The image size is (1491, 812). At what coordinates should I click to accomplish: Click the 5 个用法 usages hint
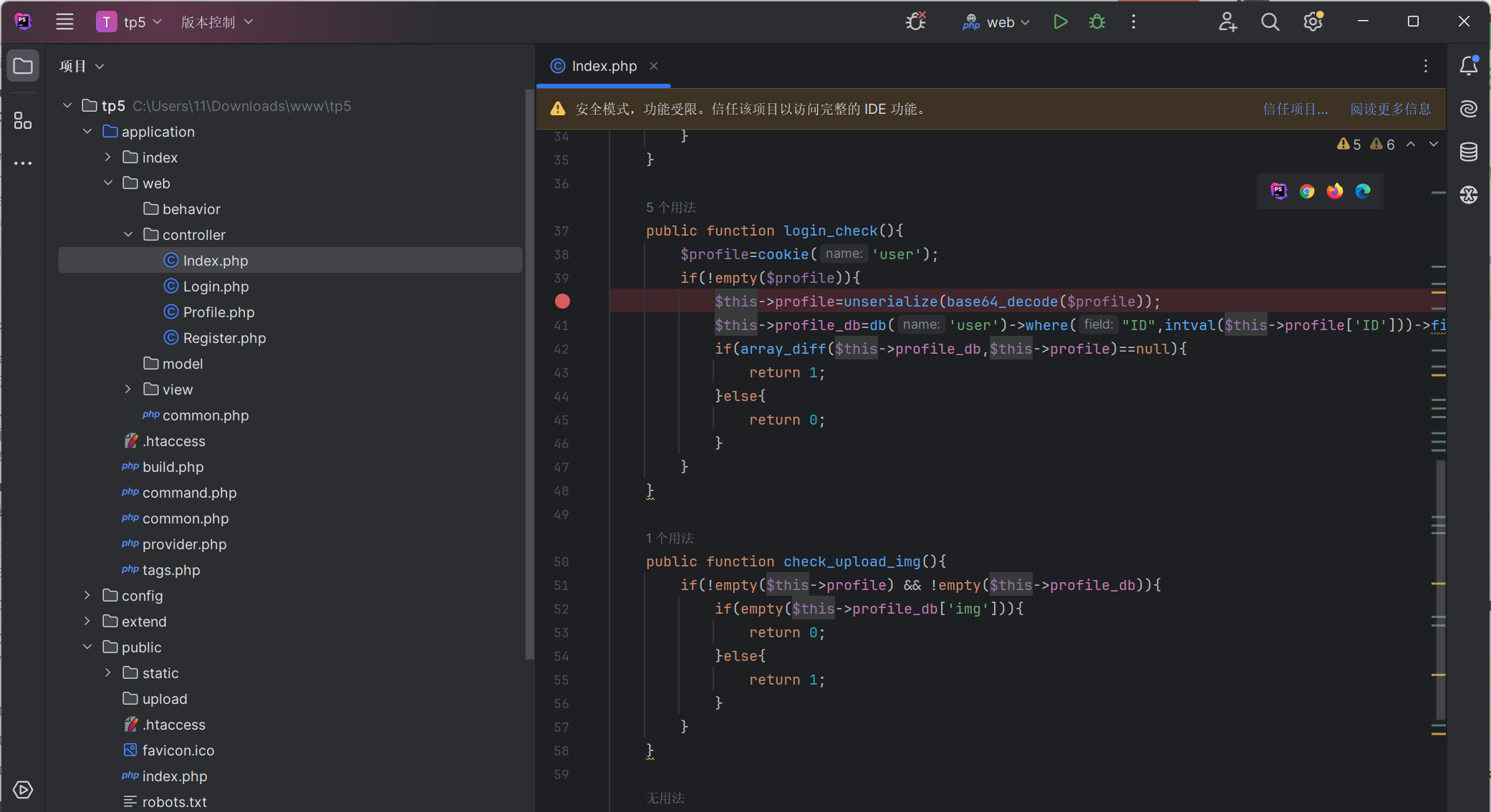[670, 208]
